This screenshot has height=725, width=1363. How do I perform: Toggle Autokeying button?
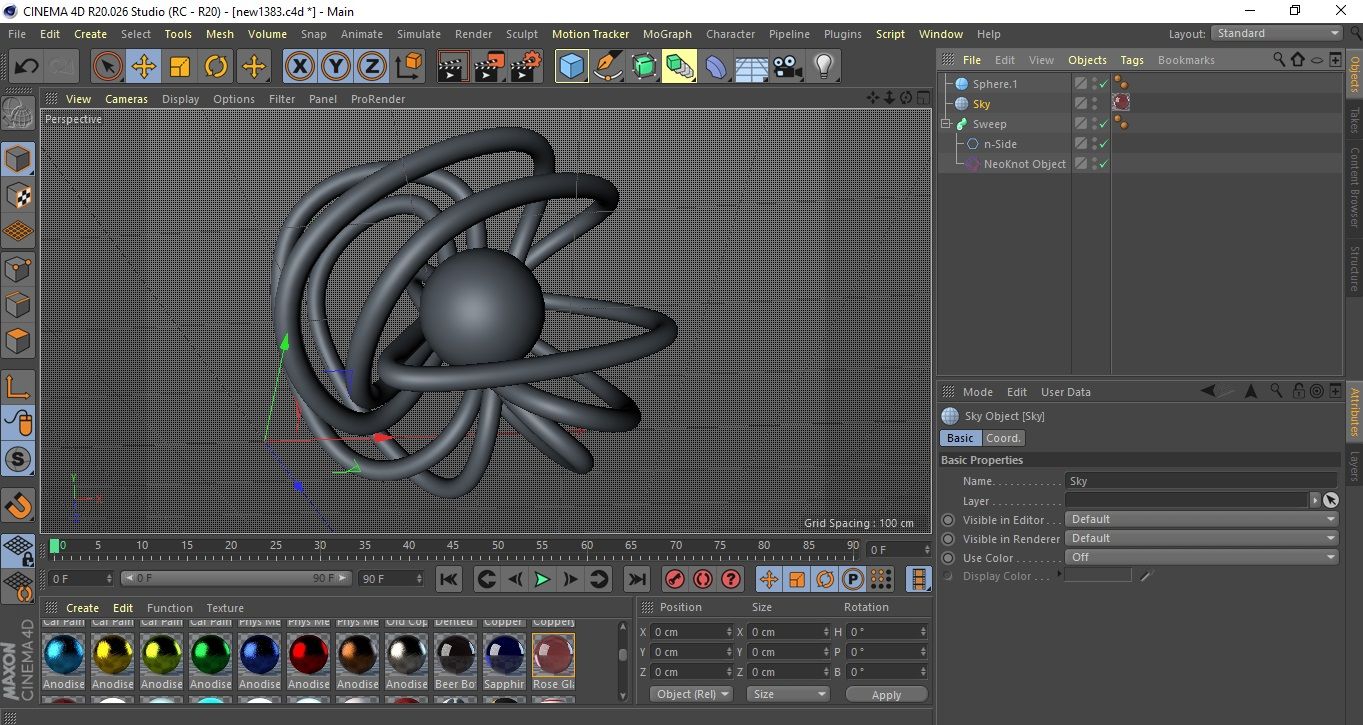(x=703, y=579)
